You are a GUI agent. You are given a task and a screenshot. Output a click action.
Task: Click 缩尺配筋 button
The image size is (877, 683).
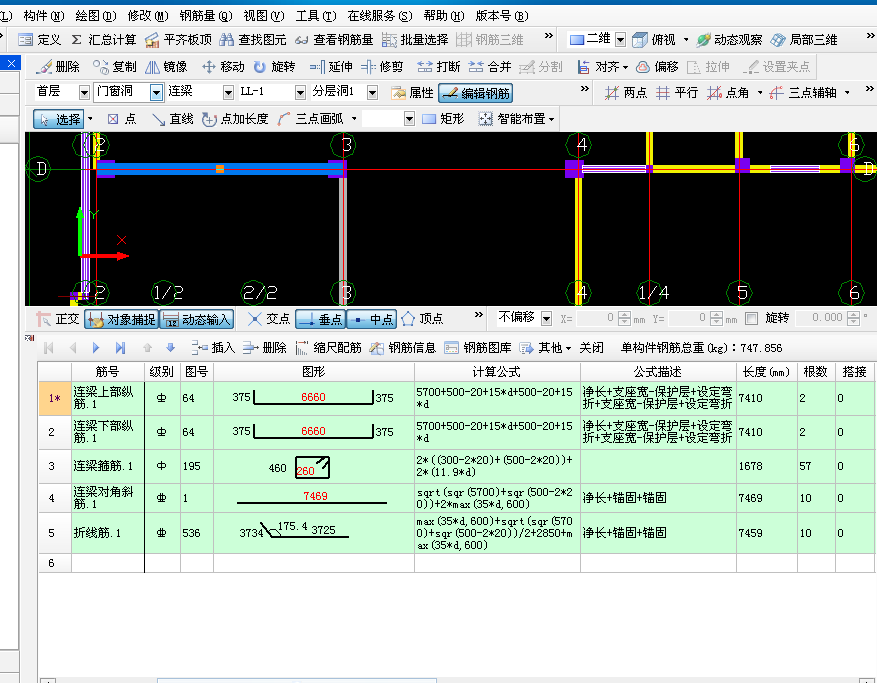click(x=328, y=348)
